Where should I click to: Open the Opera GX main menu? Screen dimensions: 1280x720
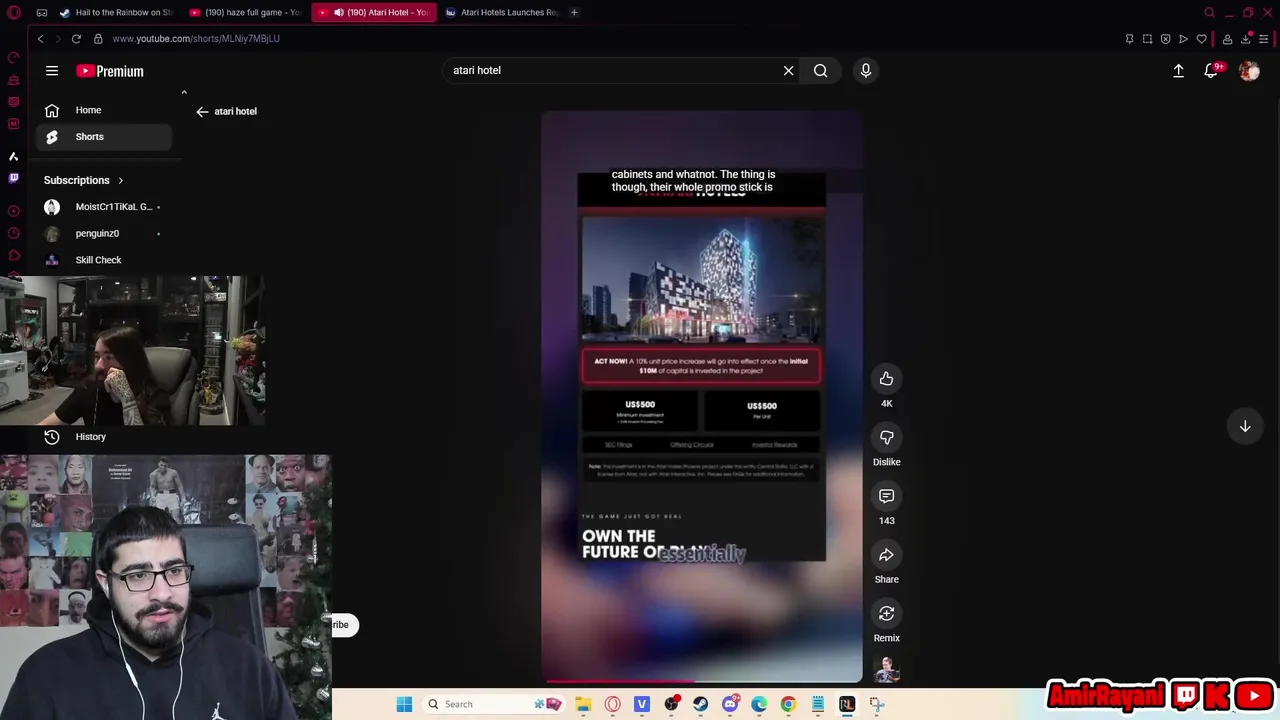click(14, 12)
